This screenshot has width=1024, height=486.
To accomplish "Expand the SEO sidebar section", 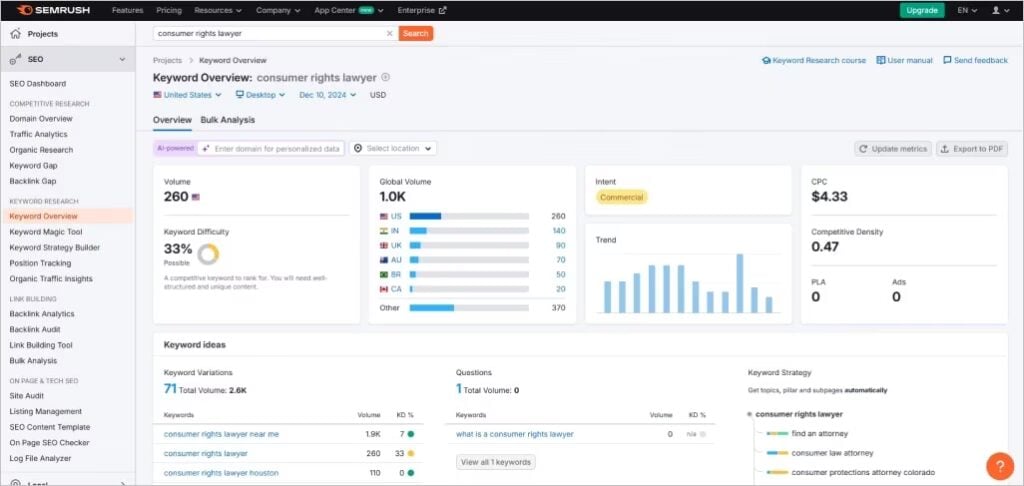I will pyautogui.click(x=122, y=59).
